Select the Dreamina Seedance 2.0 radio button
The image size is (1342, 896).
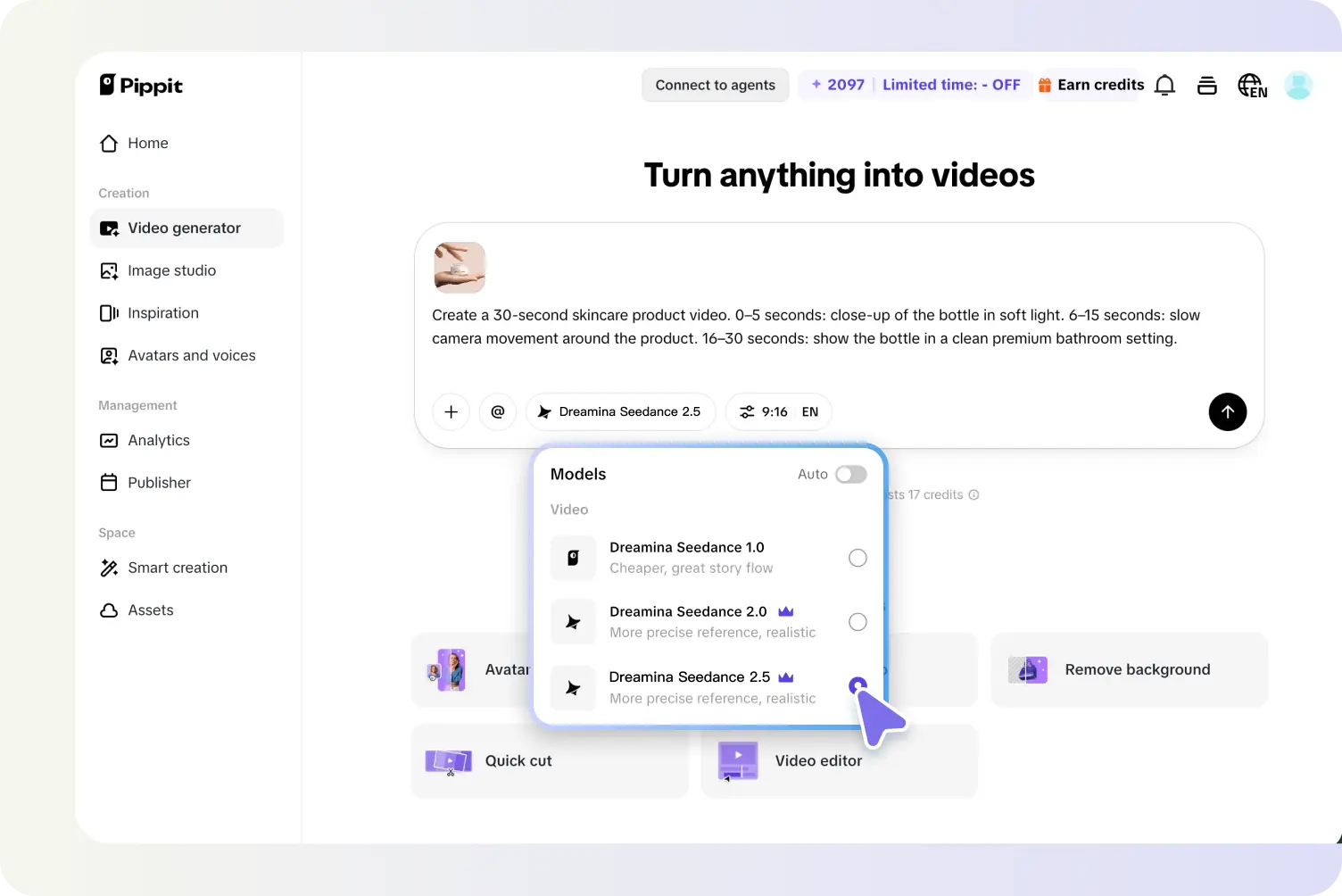click(x=857, y=622)
